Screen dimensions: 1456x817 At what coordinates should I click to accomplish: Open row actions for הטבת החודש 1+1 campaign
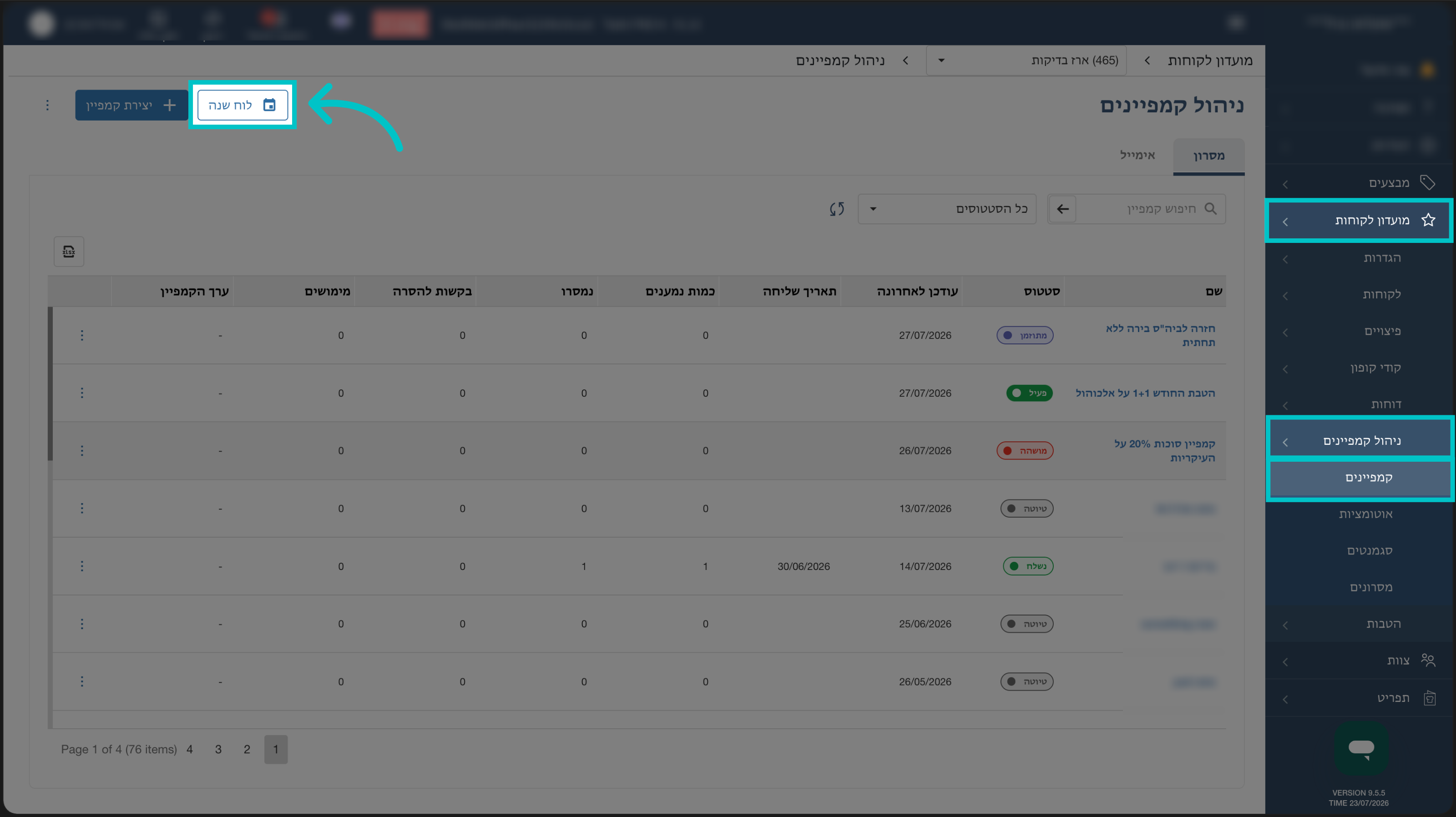click(x=82, y=393)
